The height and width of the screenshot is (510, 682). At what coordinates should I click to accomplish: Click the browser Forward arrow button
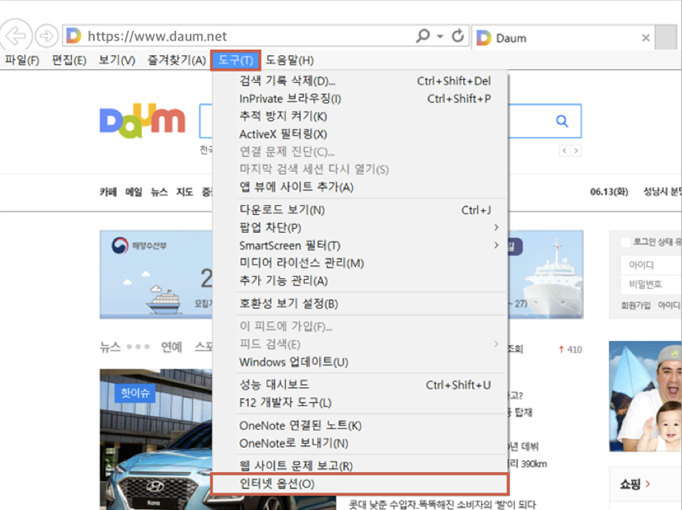(47, 36)
